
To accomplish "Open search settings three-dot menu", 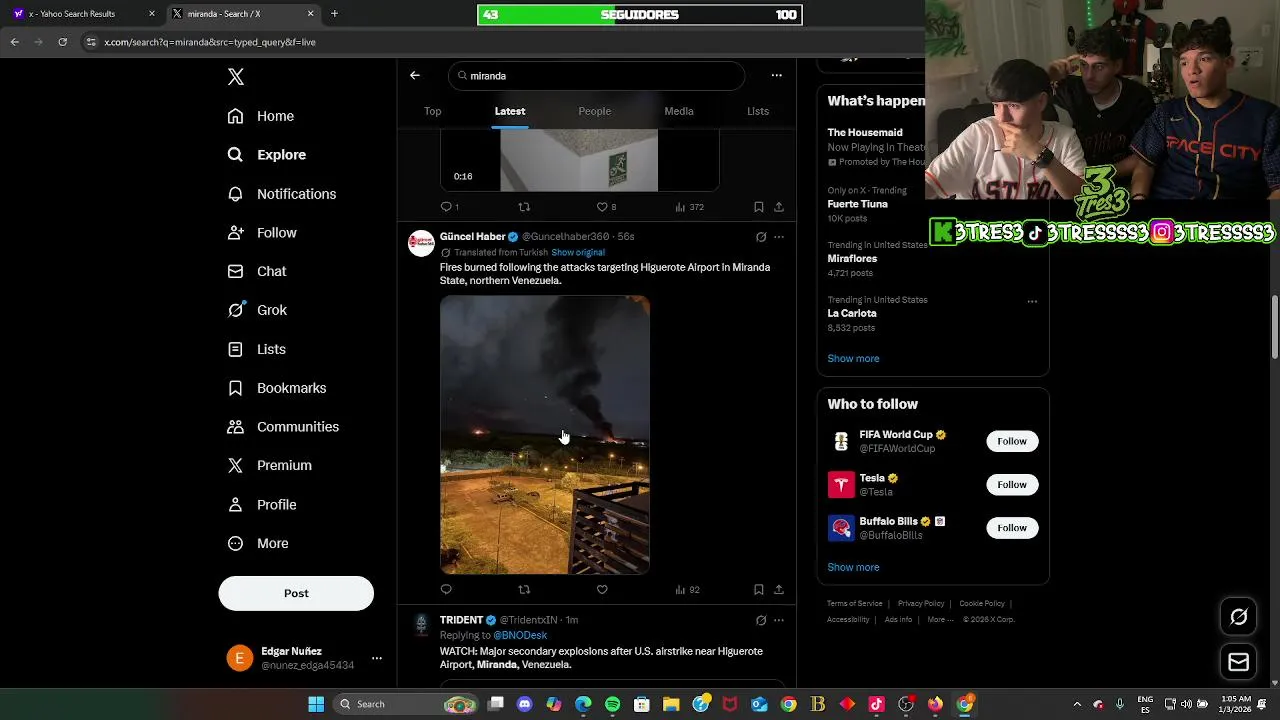I will coord(776,75).
